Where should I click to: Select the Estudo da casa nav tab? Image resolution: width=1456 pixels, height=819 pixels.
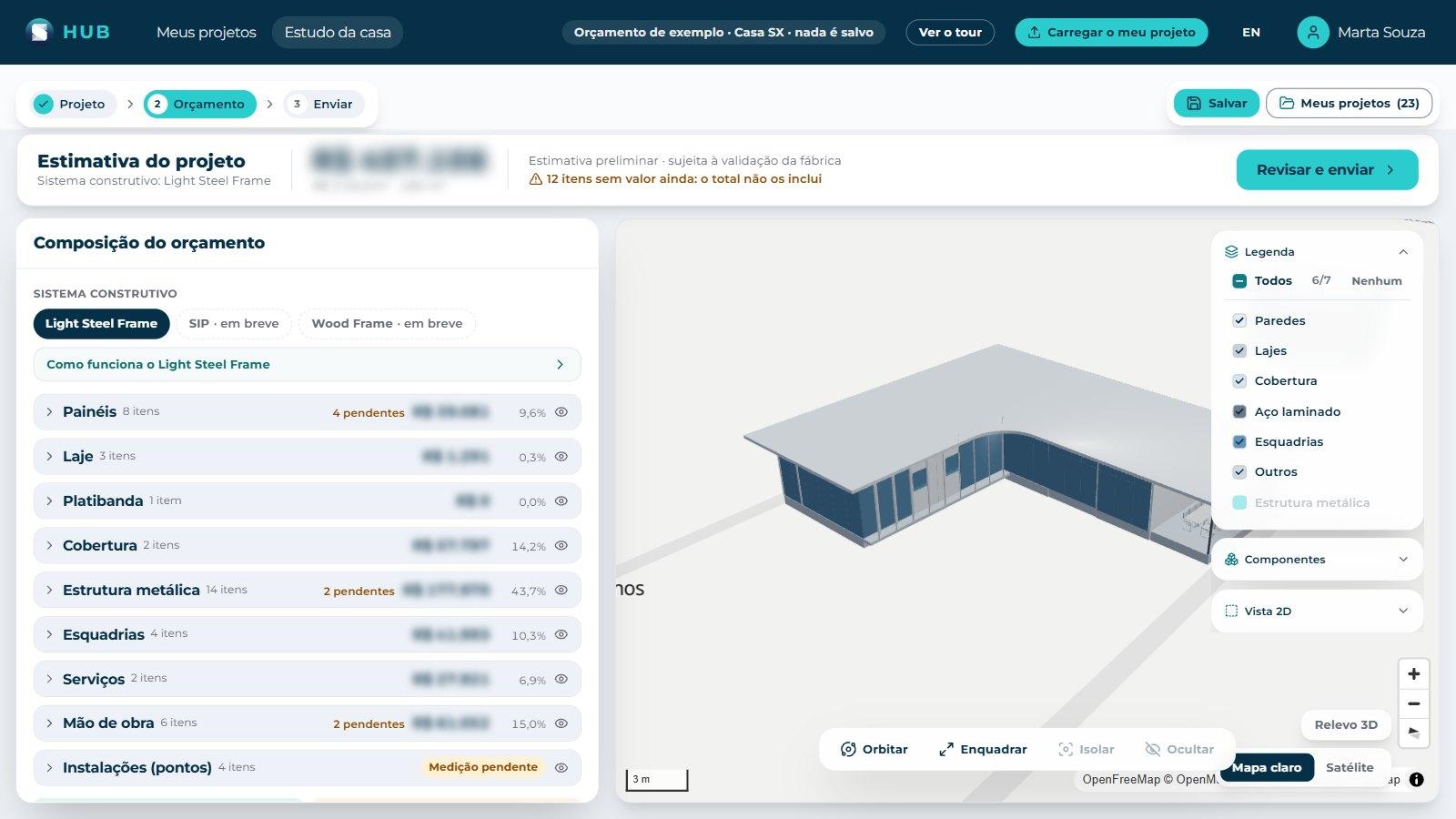pos(338,32)
